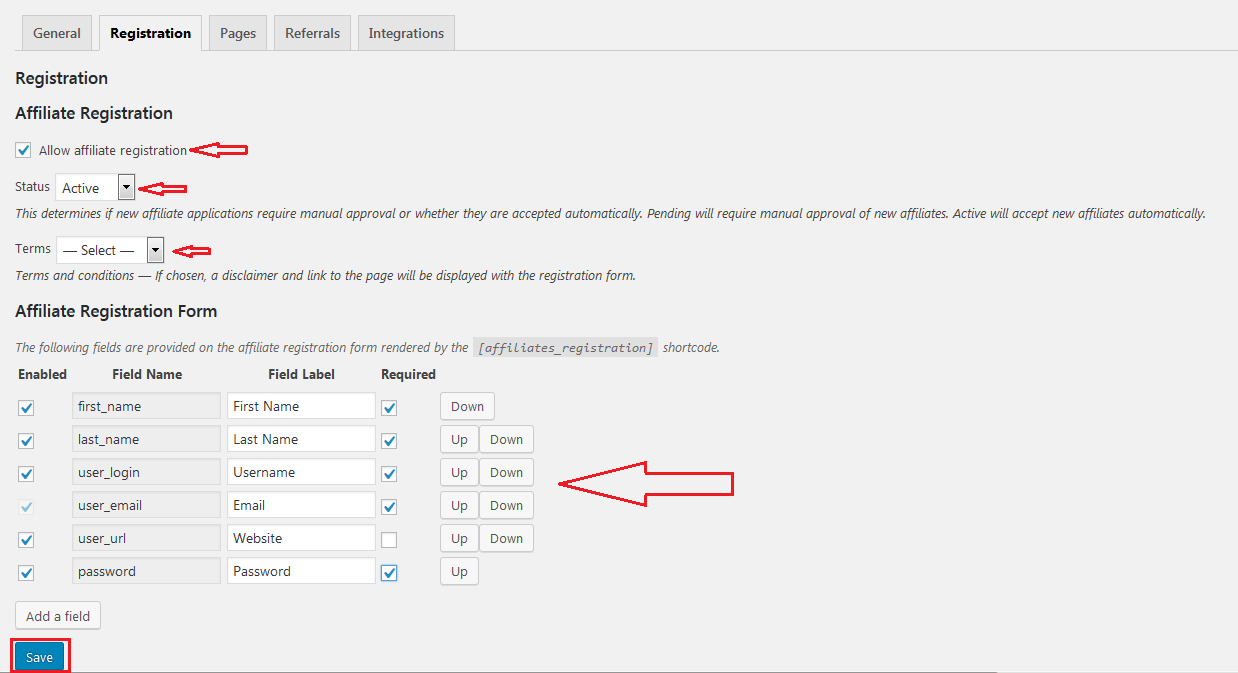
Task: Disable the user_url field enabled checkbox
Action: point(27,540)
